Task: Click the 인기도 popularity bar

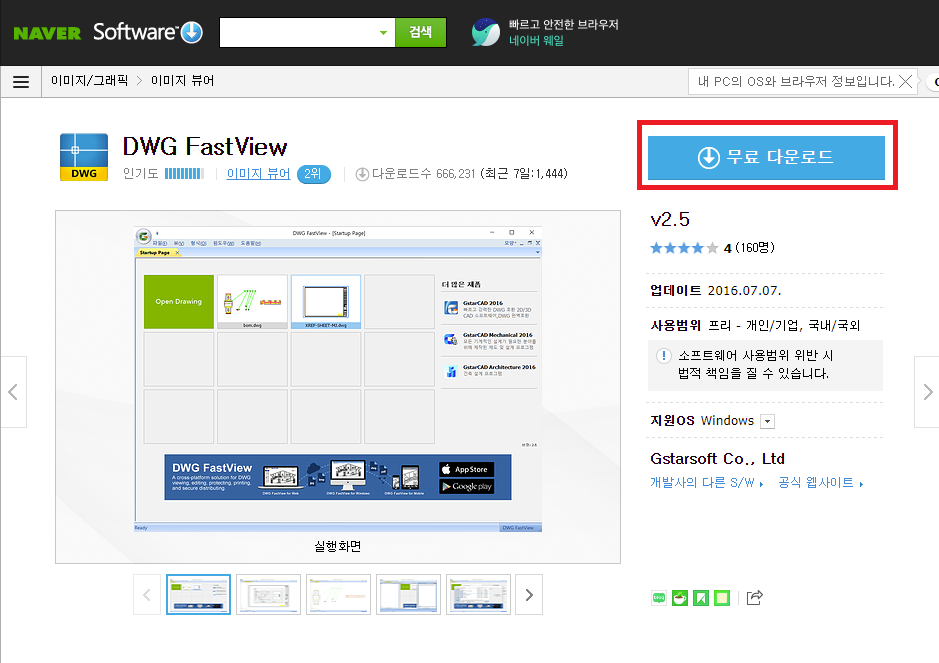Action: [184, 174]
